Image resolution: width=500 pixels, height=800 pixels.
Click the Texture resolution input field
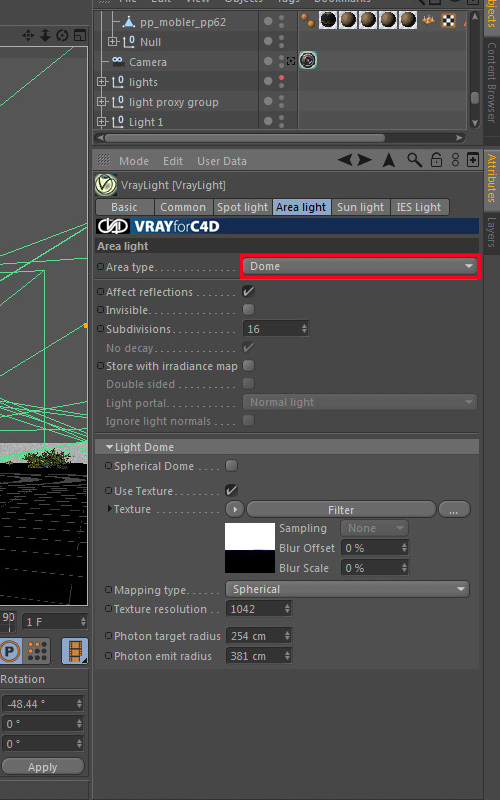pyautogui.click(x=259, y=609)
